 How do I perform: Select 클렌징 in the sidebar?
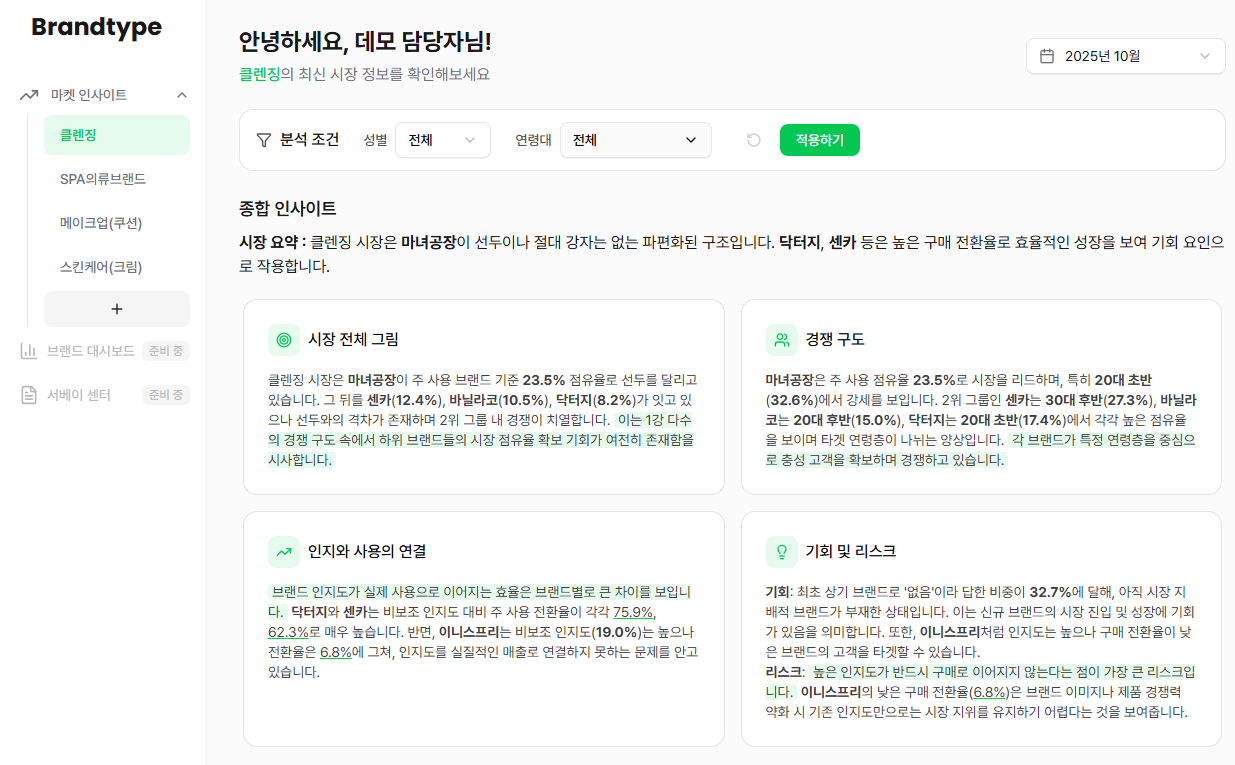116,135
